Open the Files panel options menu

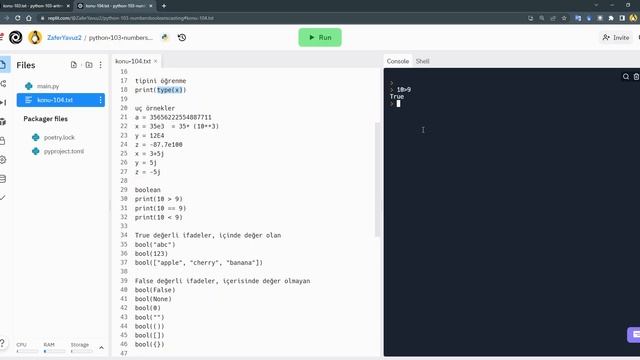pyautogui.click(x=100, y=65)
